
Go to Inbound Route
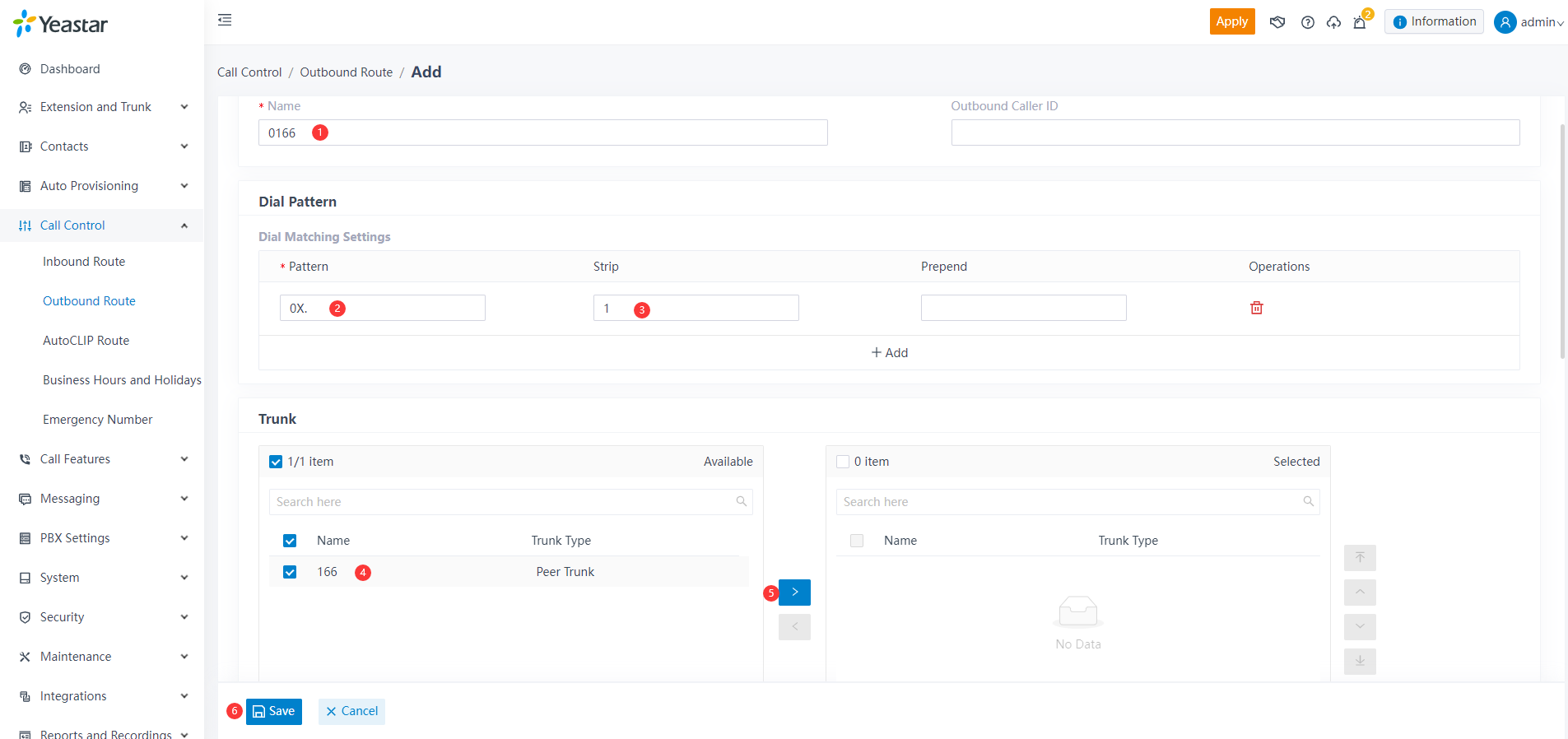tap(84, 262)
